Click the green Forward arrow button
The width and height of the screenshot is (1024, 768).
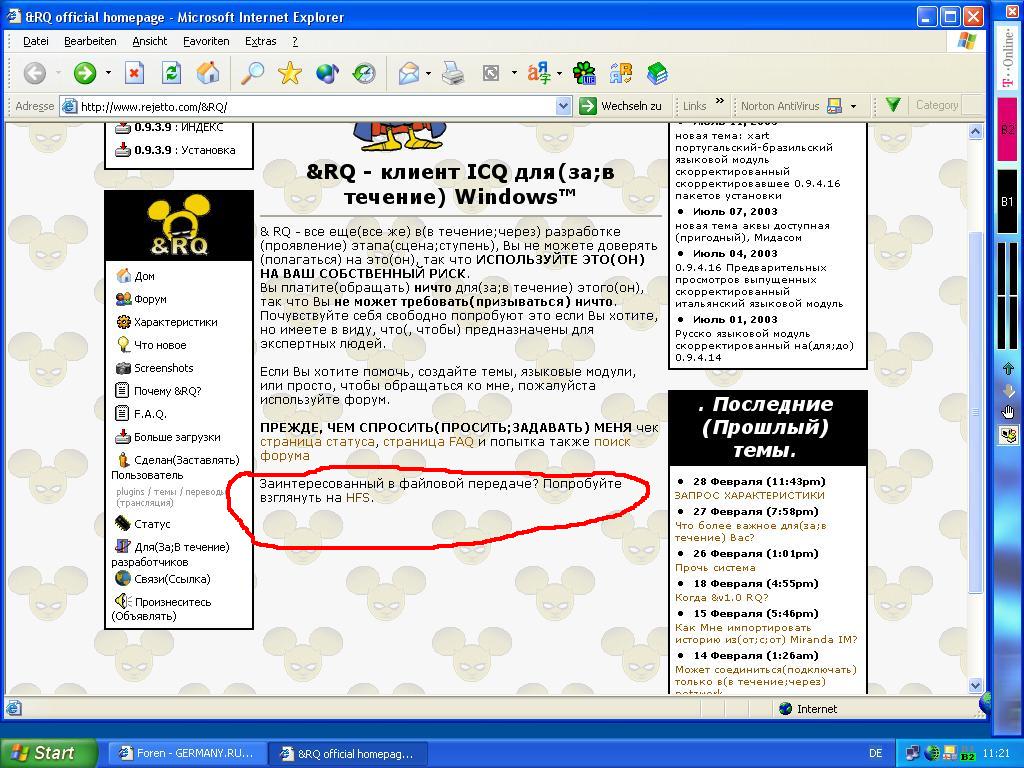[84, 73]
